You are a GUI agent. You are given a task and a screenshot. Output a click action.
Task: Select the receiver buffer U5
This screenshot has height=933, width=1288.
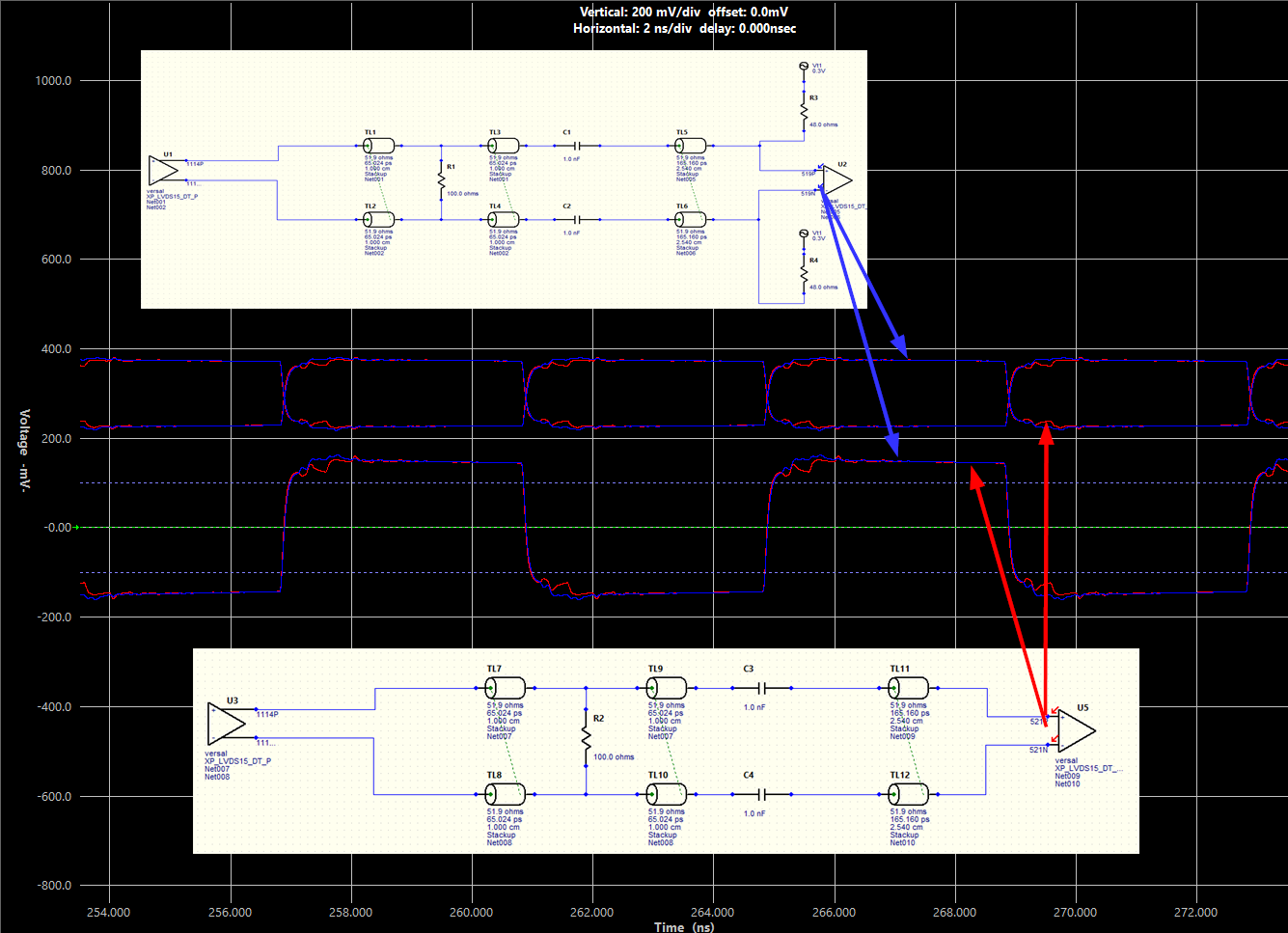point(1076,730)
